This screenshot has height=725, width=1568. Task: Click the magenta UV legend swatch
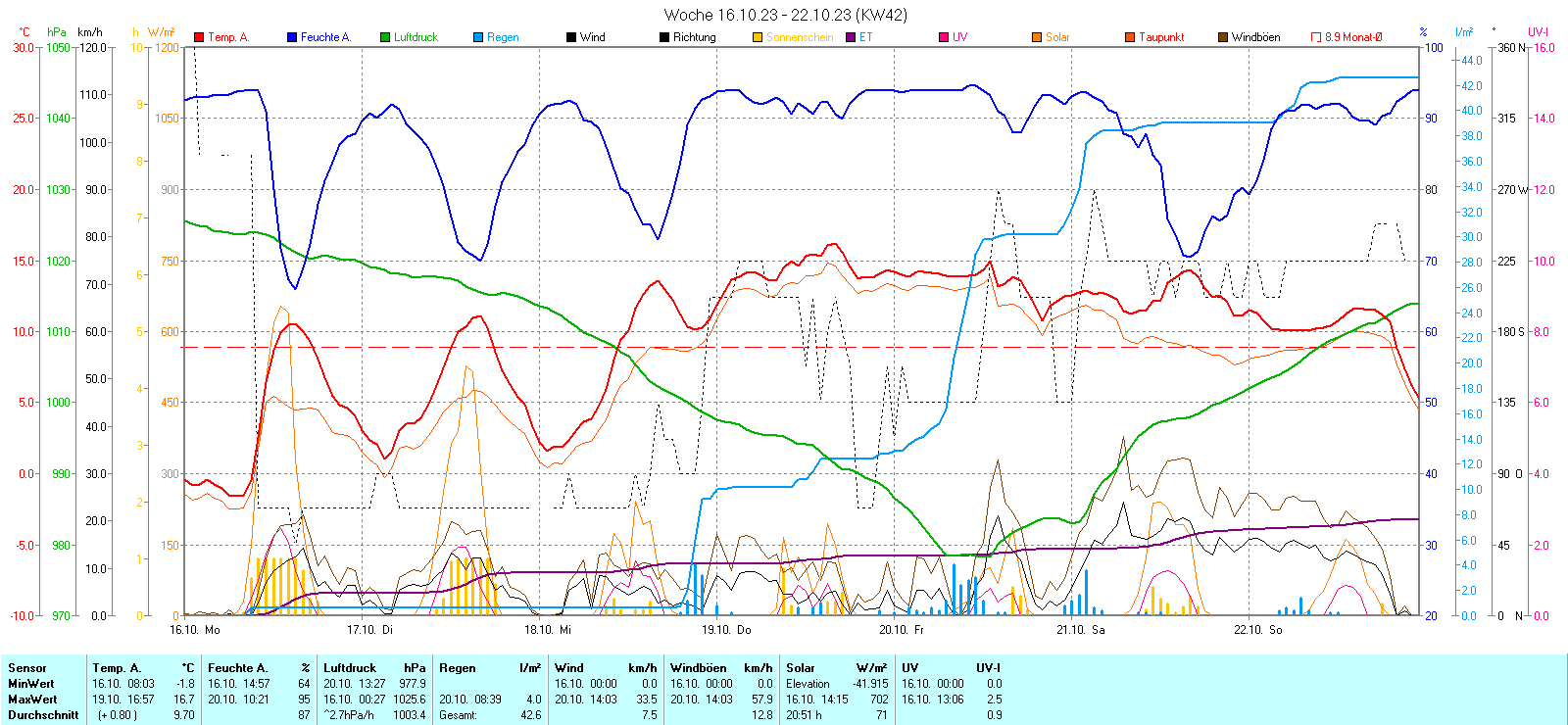point(944,37)
